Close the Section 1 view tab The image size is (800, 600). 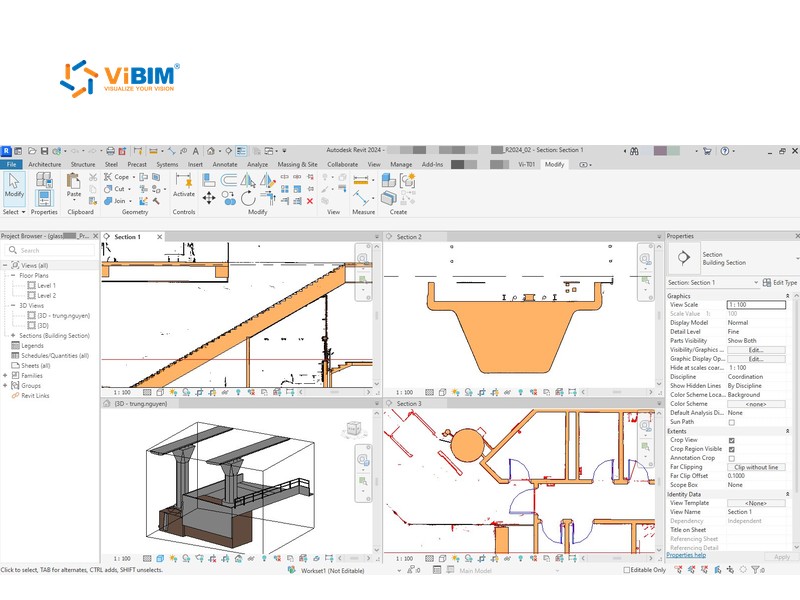(x=160, y=237)
